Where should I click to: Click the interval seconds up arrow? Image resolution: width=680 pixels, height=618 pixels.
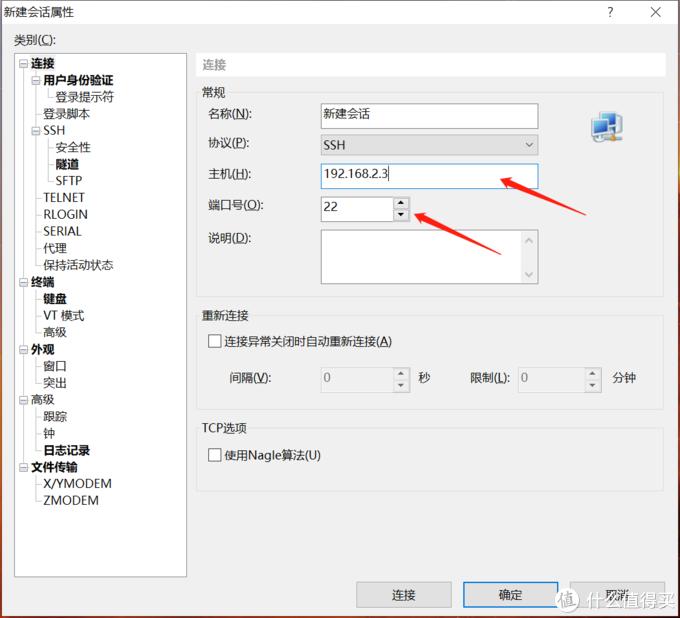pyautogui.click(x=401, y=373)
